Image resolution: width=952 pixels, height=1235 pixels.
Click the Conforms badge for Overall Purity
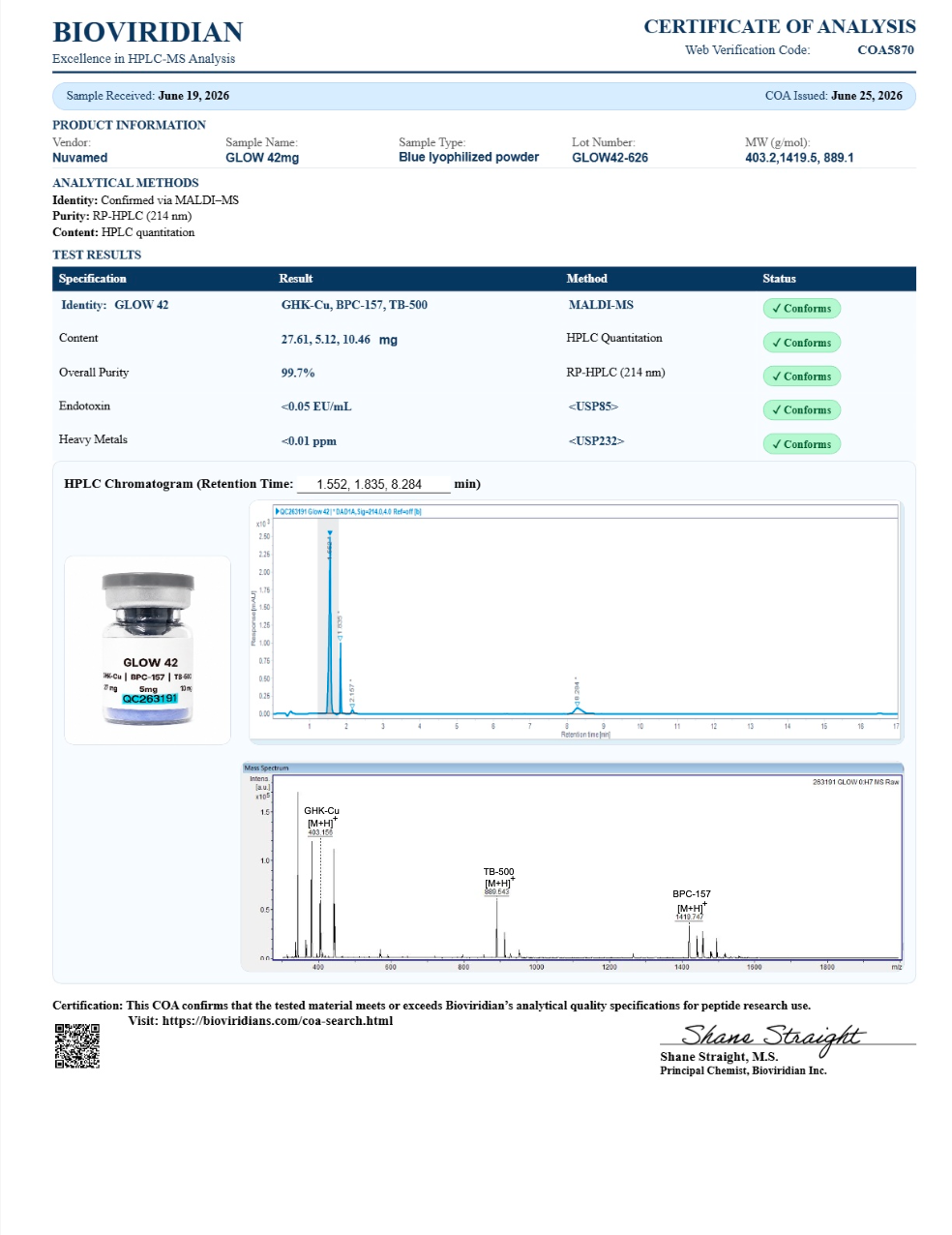tap(802, 377)
